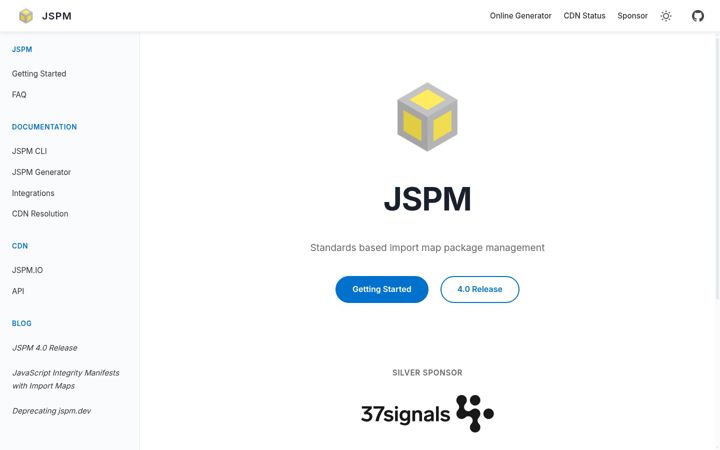The image size is (720, 450).
Task: Click the 4.0 Release outlined button
Action: tap(479, 289)
